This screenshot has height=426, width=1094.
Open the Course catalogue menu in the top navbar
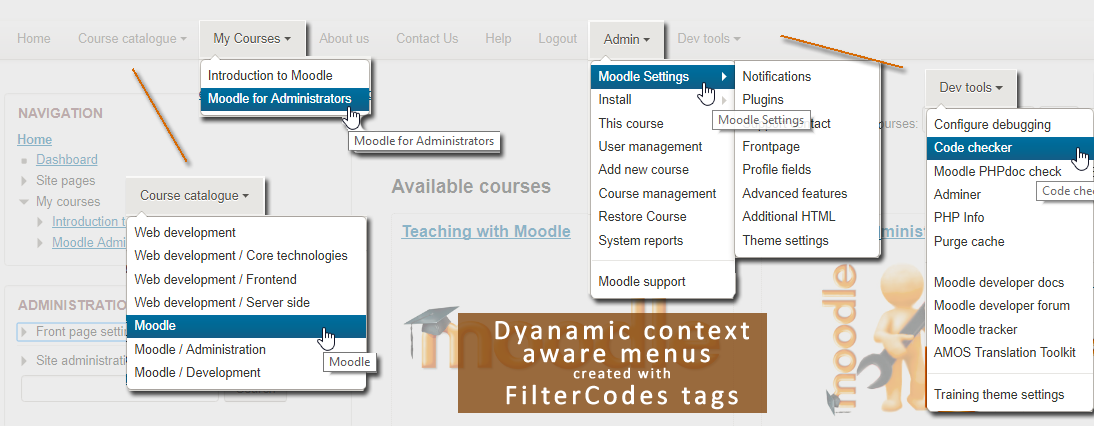tap(133, 39)
